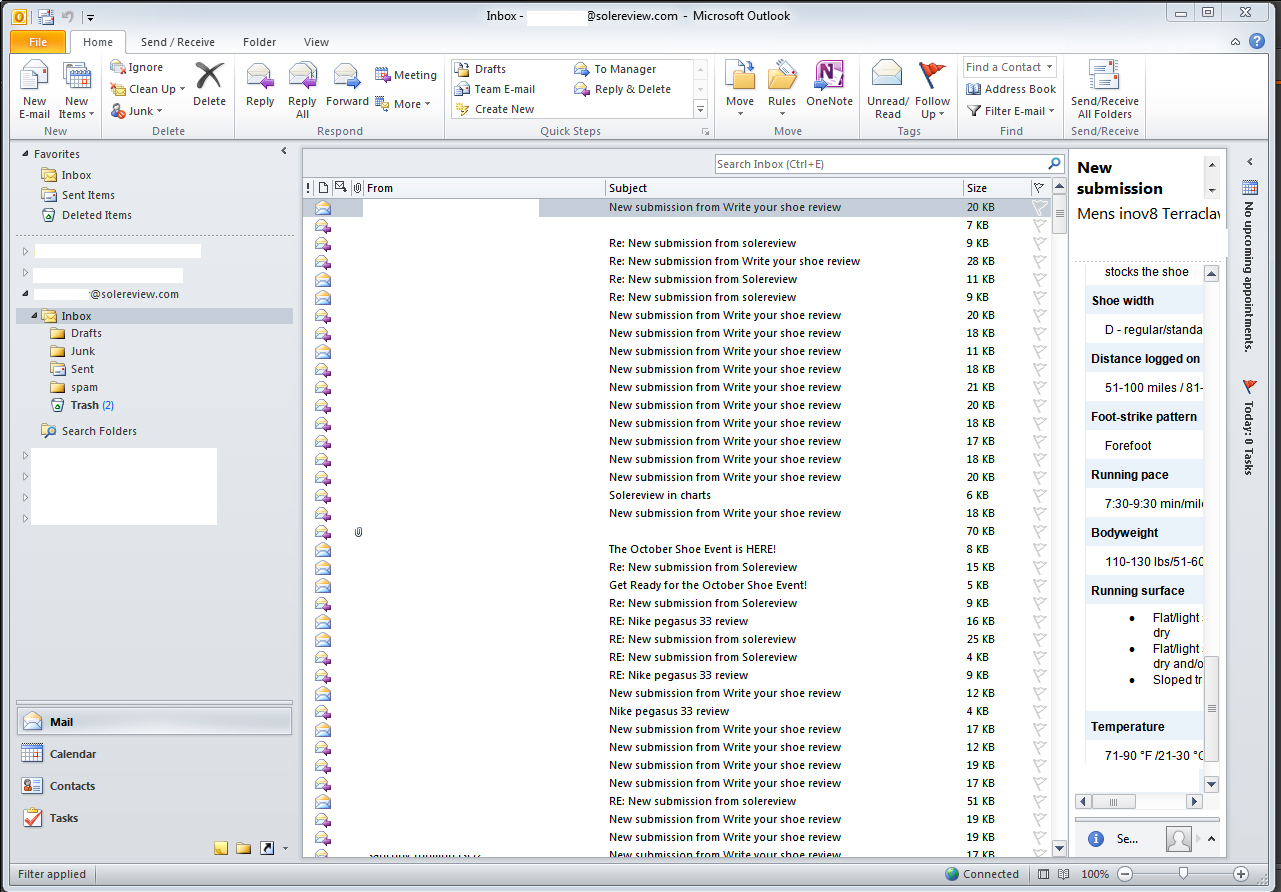Screen dimensions: 1281x892
Task: Switch to Tasks view
Action: coord(154,818)
